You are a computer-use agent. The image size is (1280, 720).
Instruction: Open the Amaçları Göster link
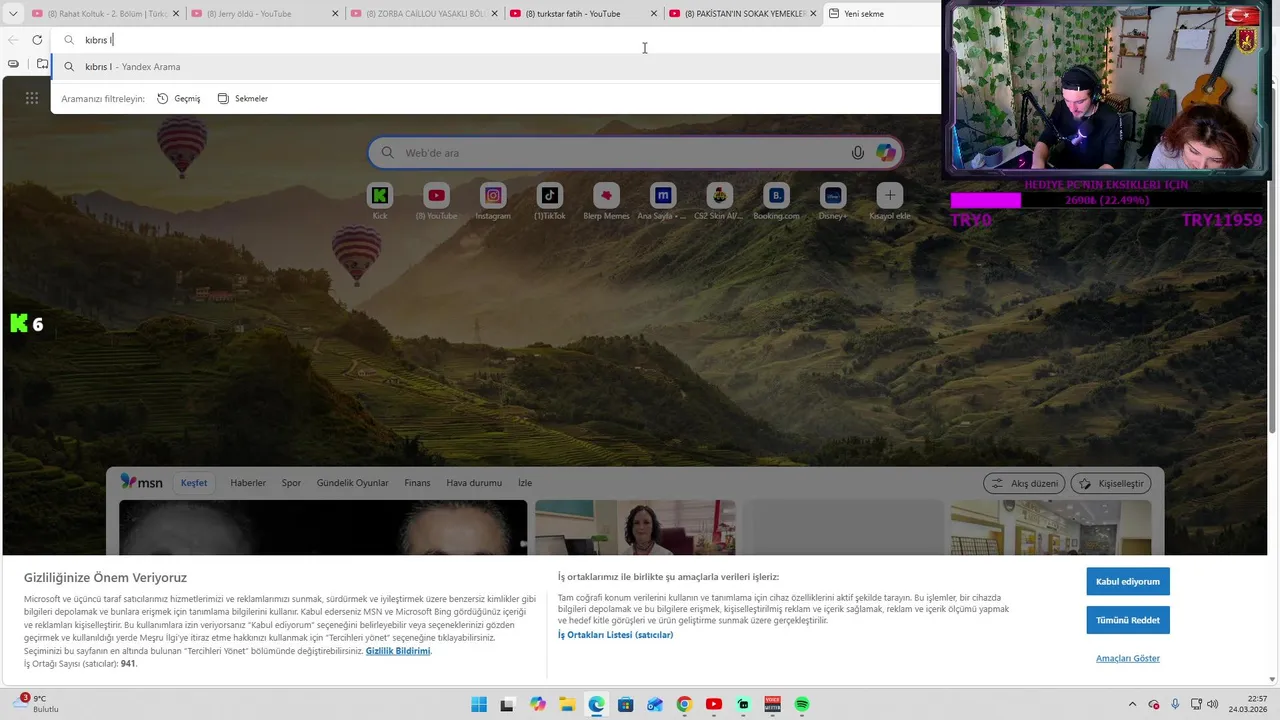point(1128,658)
